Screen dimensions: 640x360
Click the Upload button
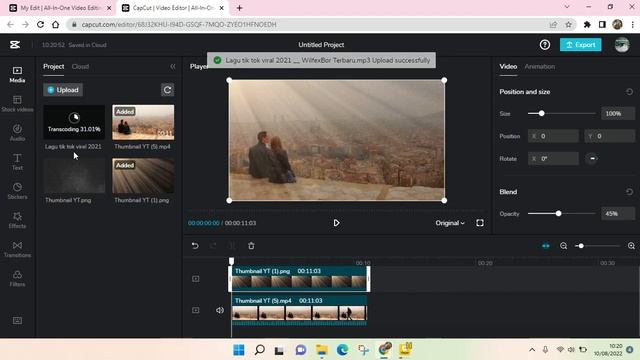[x=63, y=90]
